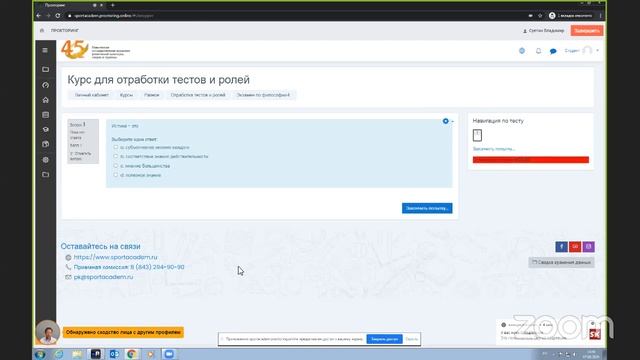Click Windows Start button on taskbar
640x360 pixels.
point(40,354)
